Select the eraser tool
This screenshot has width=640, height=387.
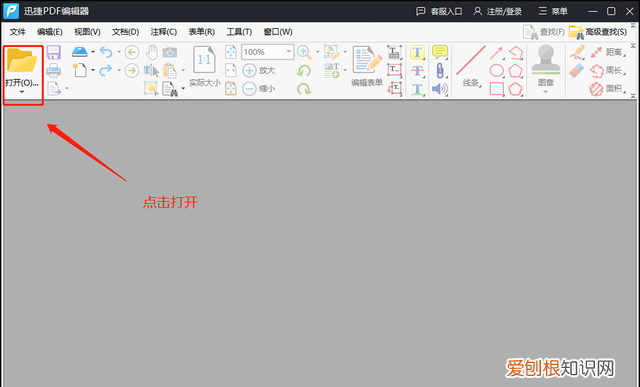[x=577, y=70]
